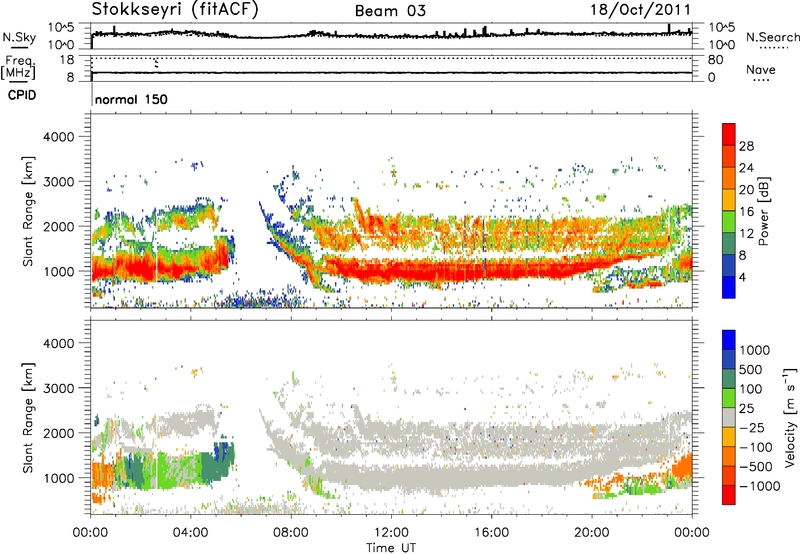Click the 24 label on Power color bar
Screen dimensions: 800x554
pos(746,168)
